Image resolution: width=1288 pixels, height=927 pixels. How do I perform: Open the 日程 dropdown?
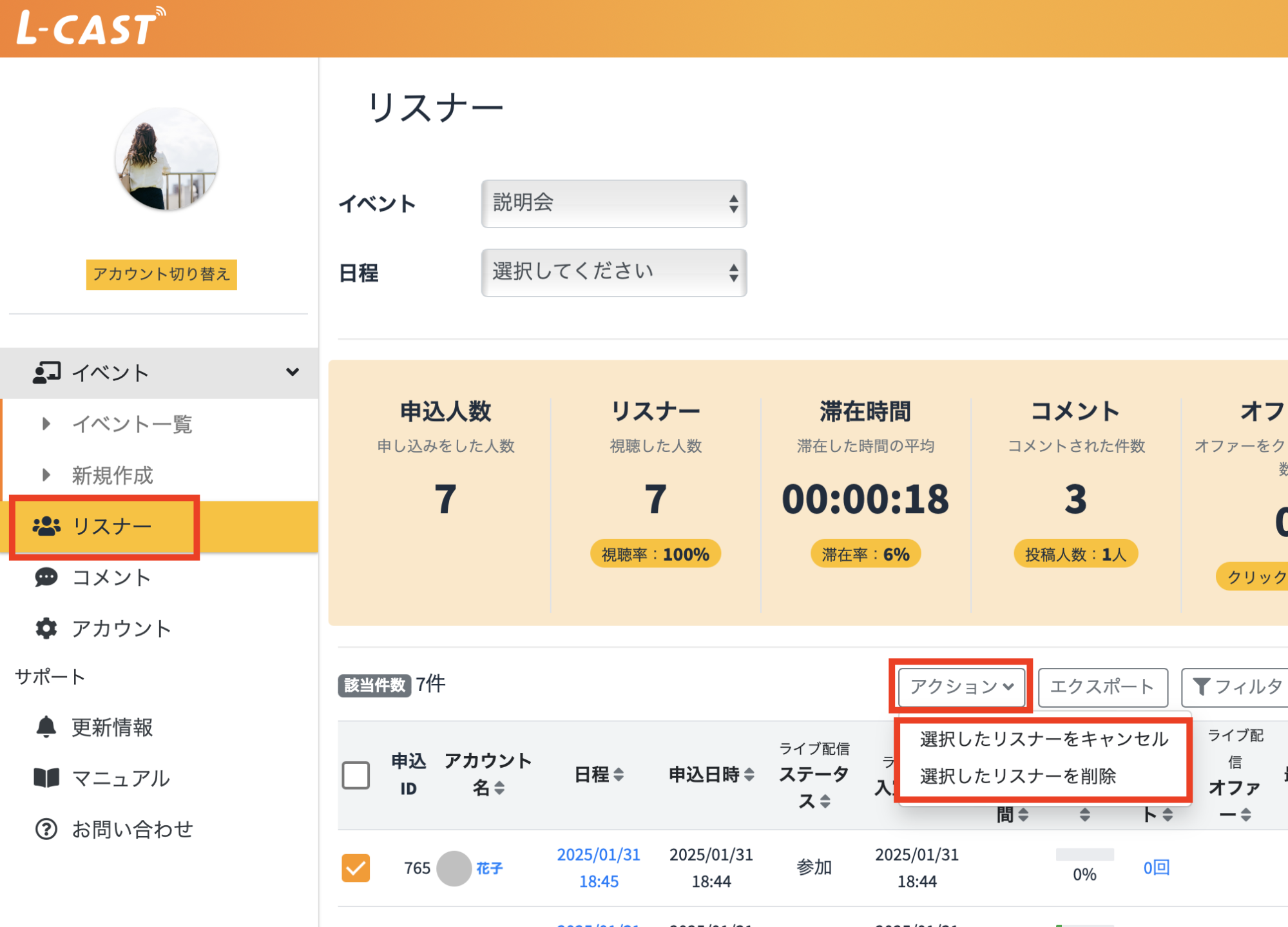pyautogui.click(x=613, y=272)
